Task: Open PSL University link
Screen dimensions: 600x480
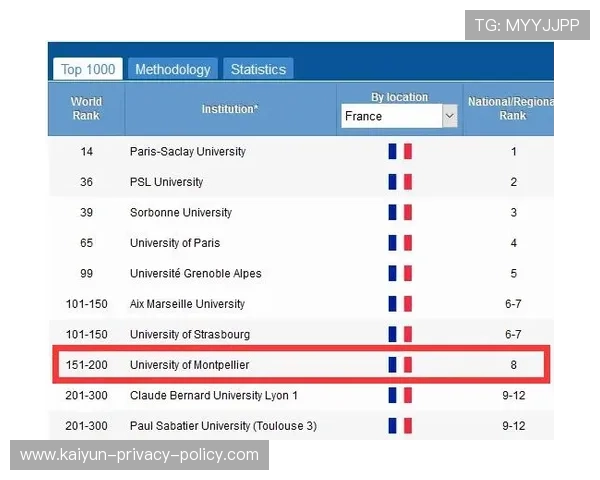Action: (x=166, y=182)
